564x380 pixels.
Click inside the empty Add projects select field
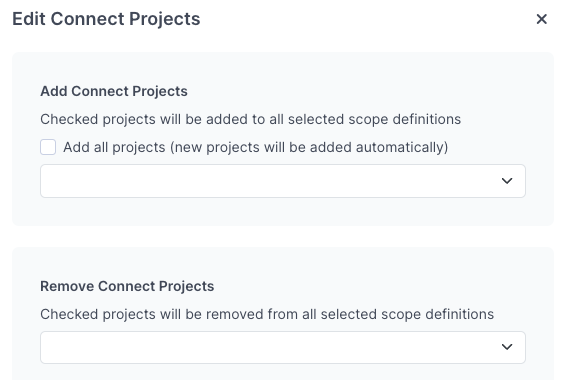click(283, 181)
